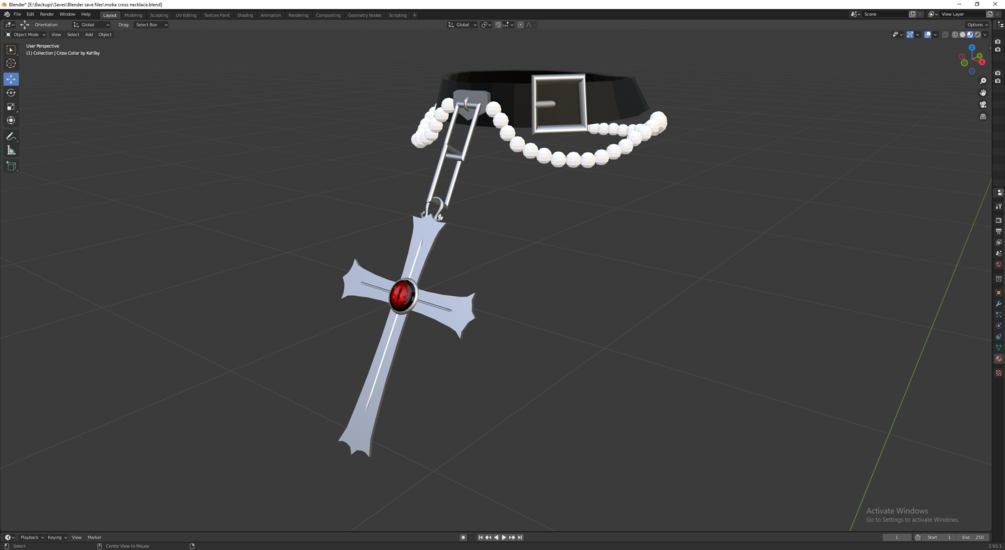1005x550 pixels.
Task: Click the add workspace plus button
Action: [x=415, y=15]
